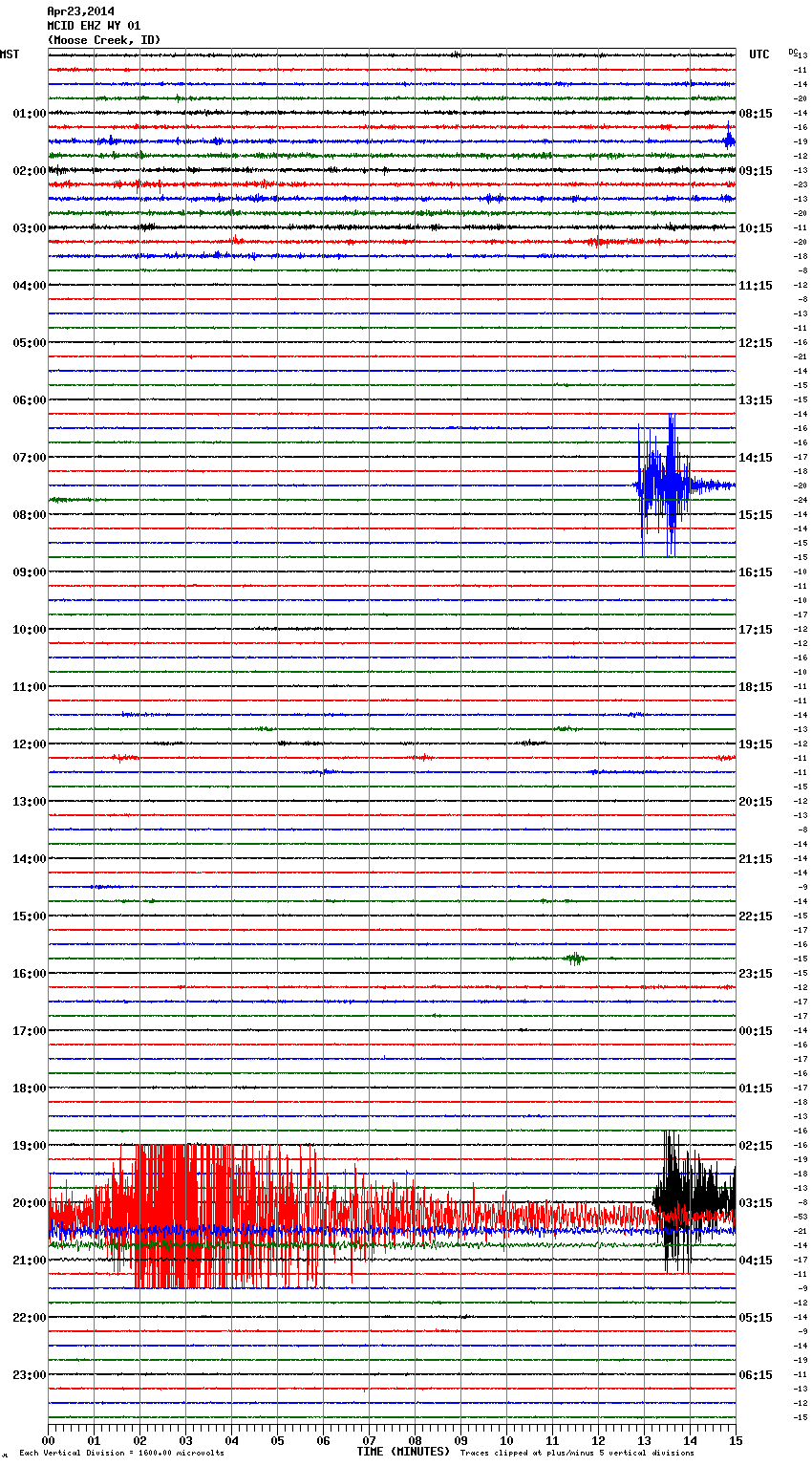
Task: Select the 03:00 MST row label
Action: point(30,228)
